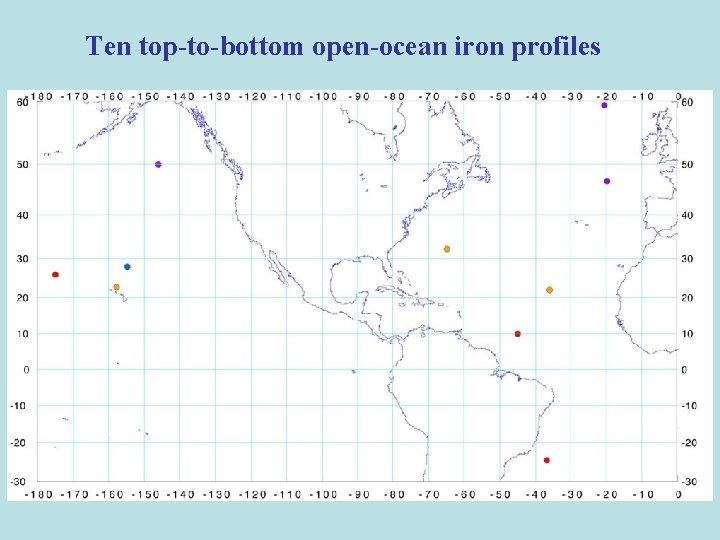
Task: Select the purple dot in the North Pacific at 50°N
Action: [158, 164]
